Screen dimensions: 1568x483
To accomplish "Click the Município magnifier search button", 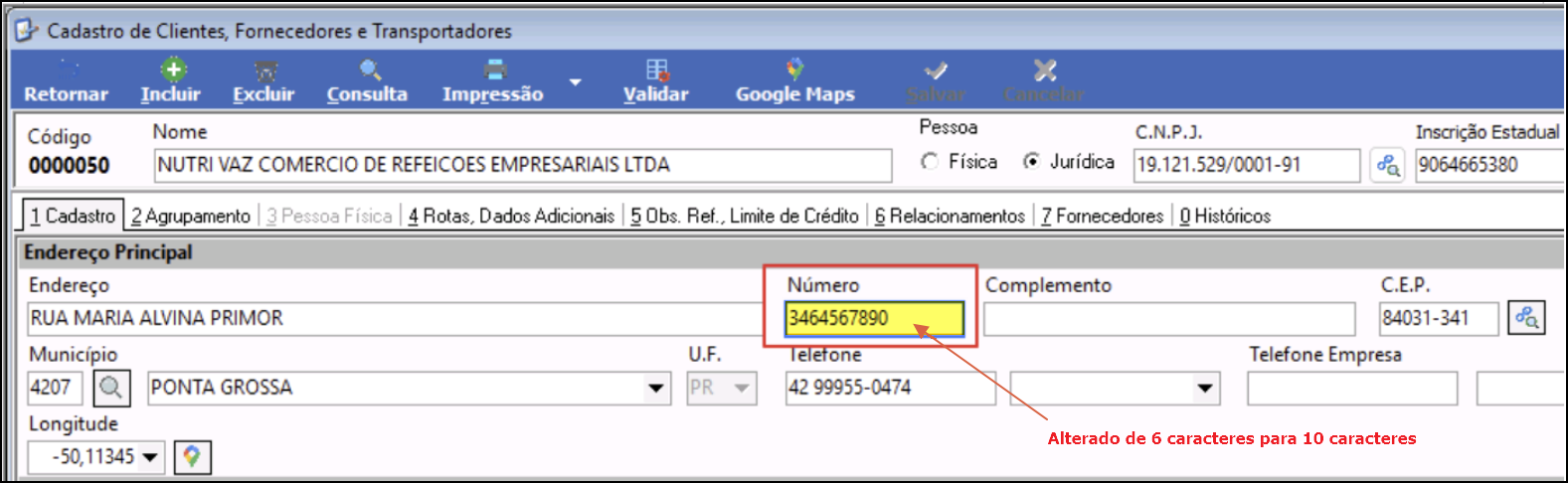I will [x=111, y=388].
